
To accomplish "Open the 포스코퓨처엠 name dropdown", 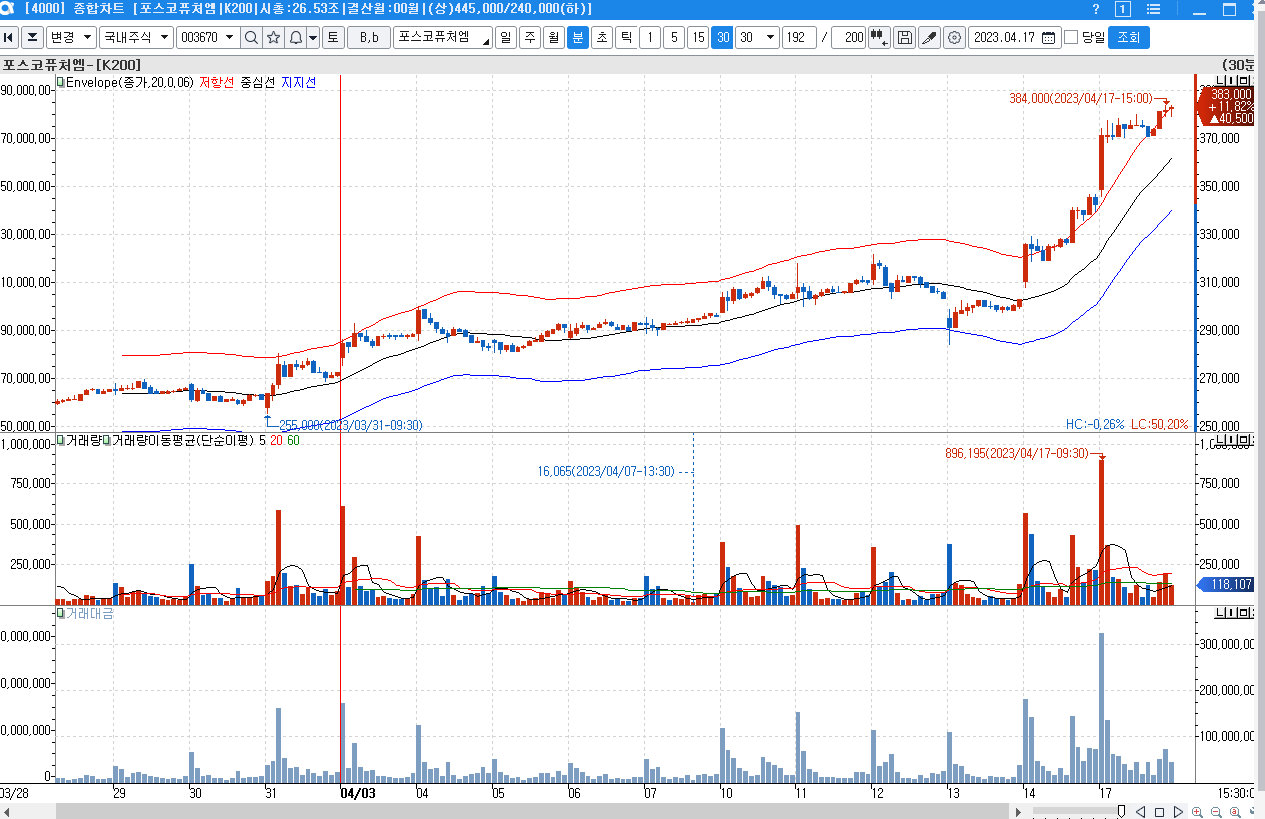I will click(443, 38).
